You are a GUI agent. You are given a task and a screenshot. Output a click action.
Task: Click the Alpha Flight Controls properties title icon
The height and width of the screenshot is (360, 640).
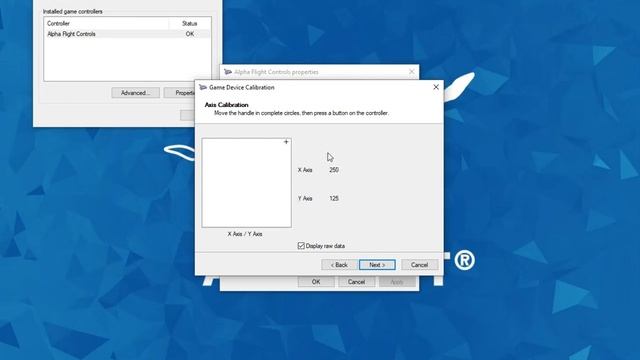(x=228, y=72)
